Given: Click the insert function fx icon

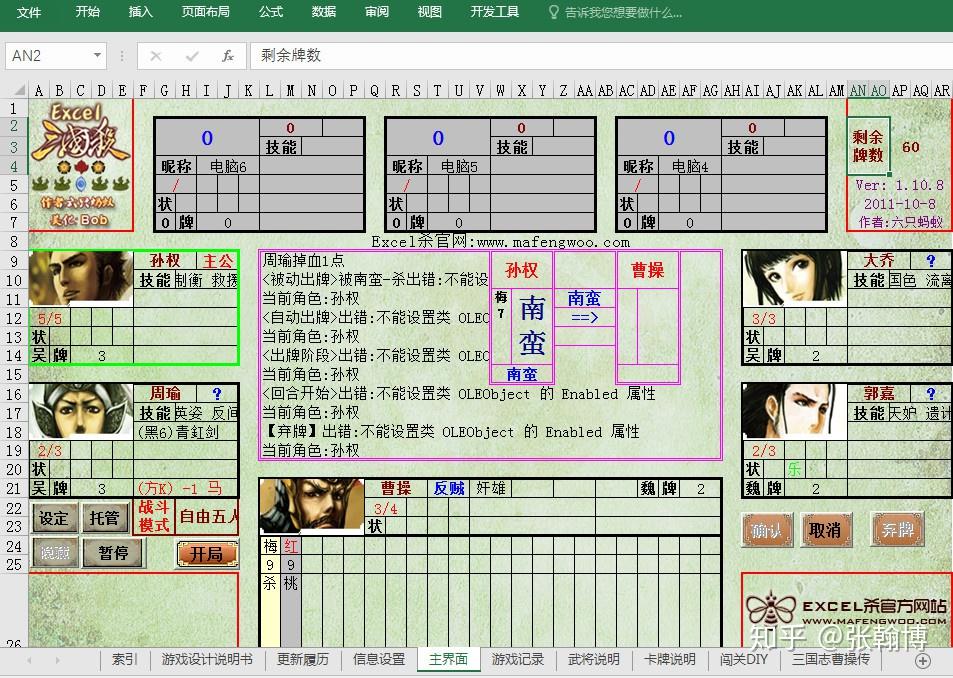Looking at the screenshot, I should point(228,56).
